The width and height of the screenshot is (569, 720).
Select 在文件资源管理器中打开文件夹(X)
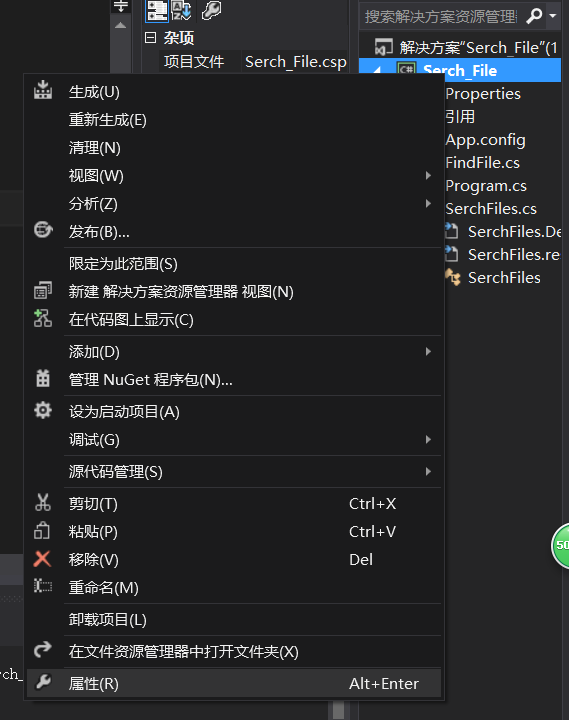coord(234,651)
